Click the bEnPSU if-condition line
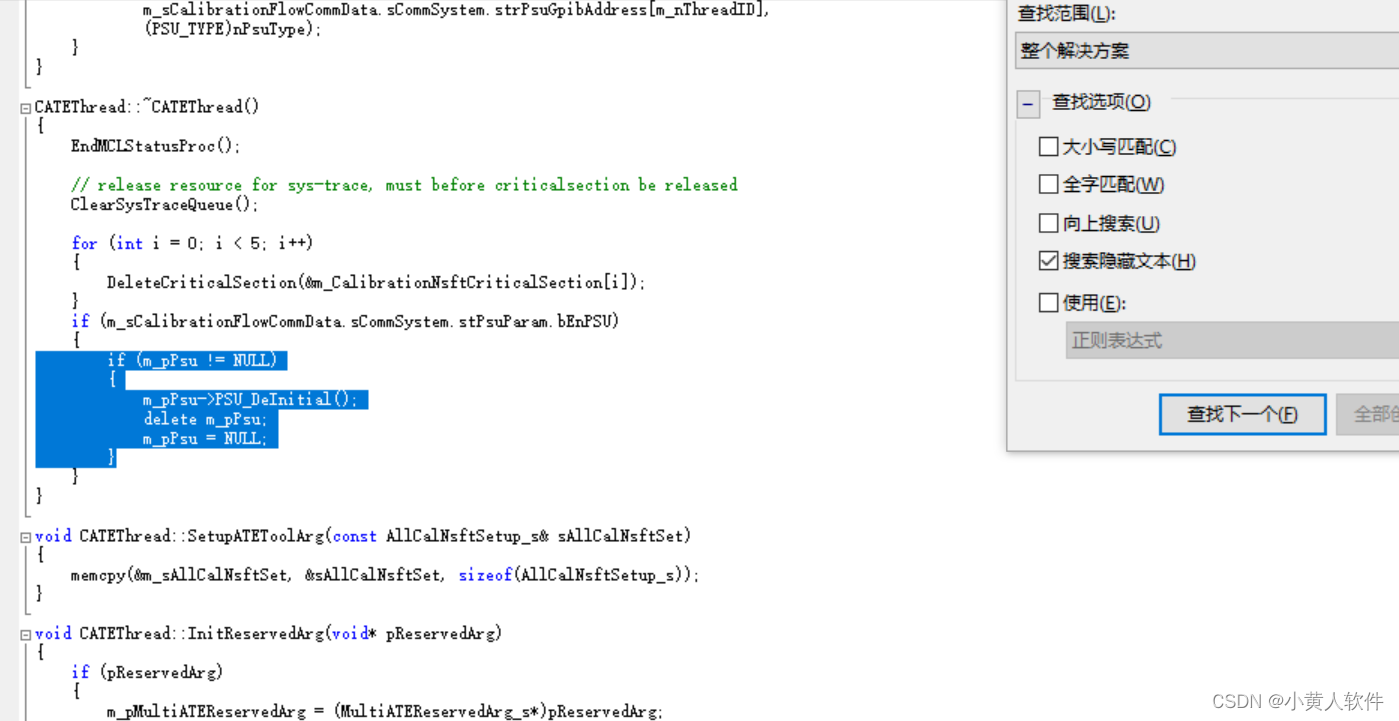The height and width of the screenshot is (721, 1399). 346,321
